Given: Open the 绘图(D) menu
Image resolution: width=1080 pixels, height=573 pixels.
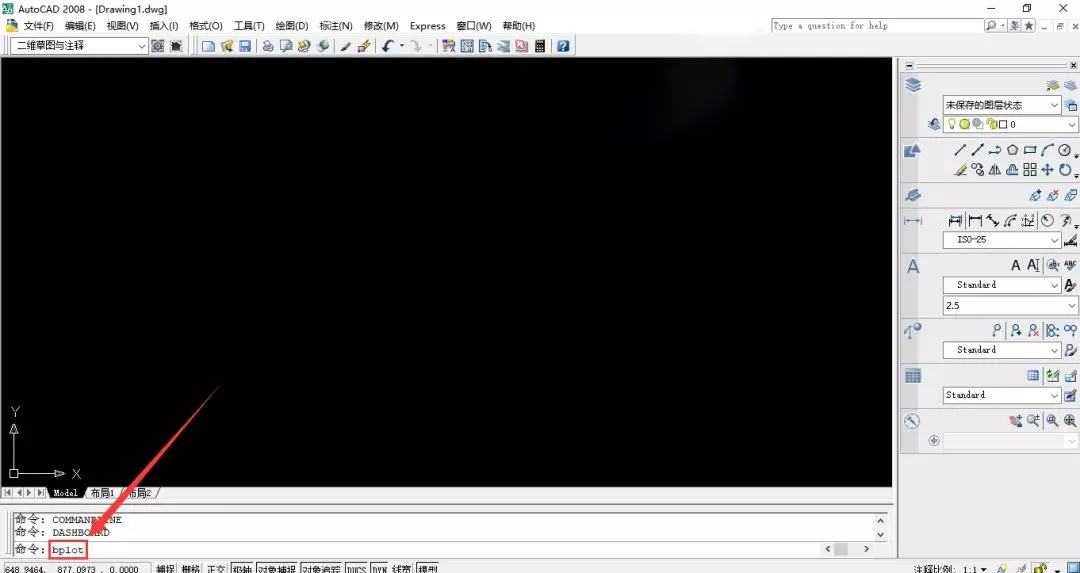Looking at the screenshot, I should click(x=292, y=26).
